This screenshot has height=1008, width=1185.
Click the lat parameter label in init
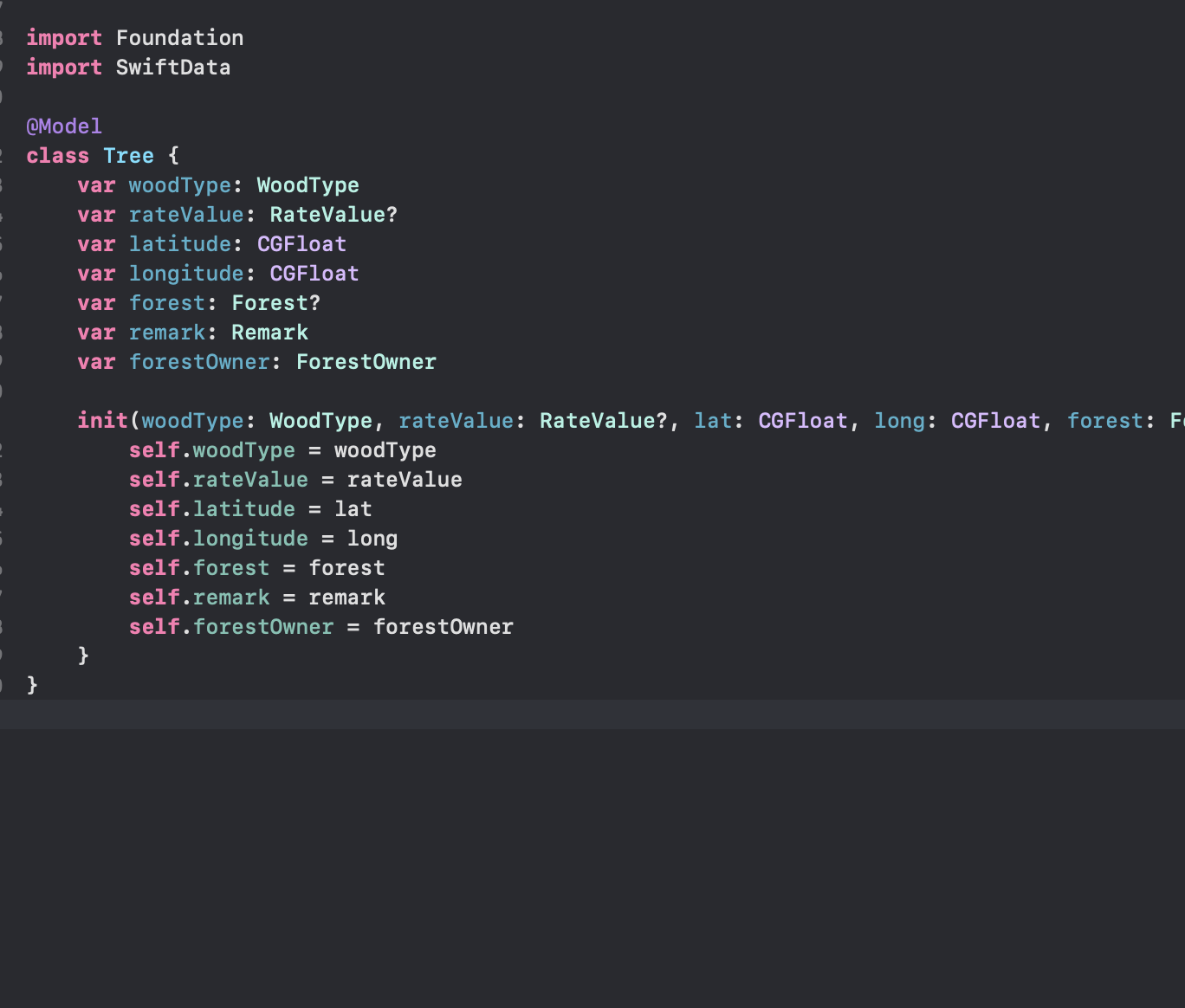pyautogui.click(x=713, y=421)
